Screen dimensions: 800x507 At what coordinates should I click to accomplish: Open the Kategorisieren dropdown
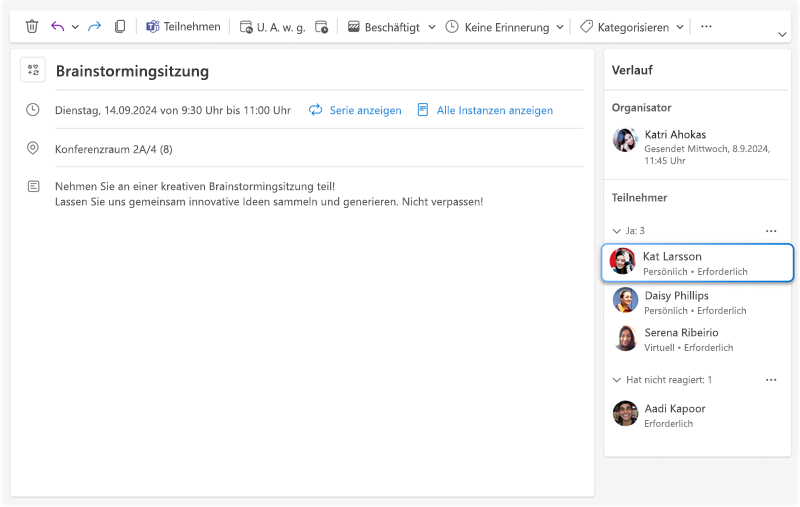point(680,27)
